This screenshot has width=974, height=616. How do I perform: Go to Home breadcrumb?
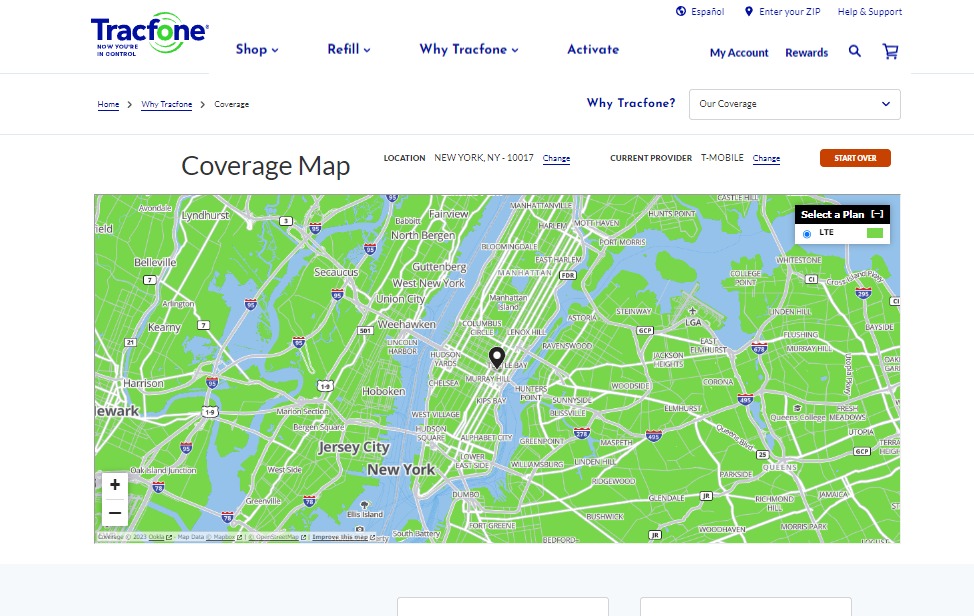click(108, 104)
